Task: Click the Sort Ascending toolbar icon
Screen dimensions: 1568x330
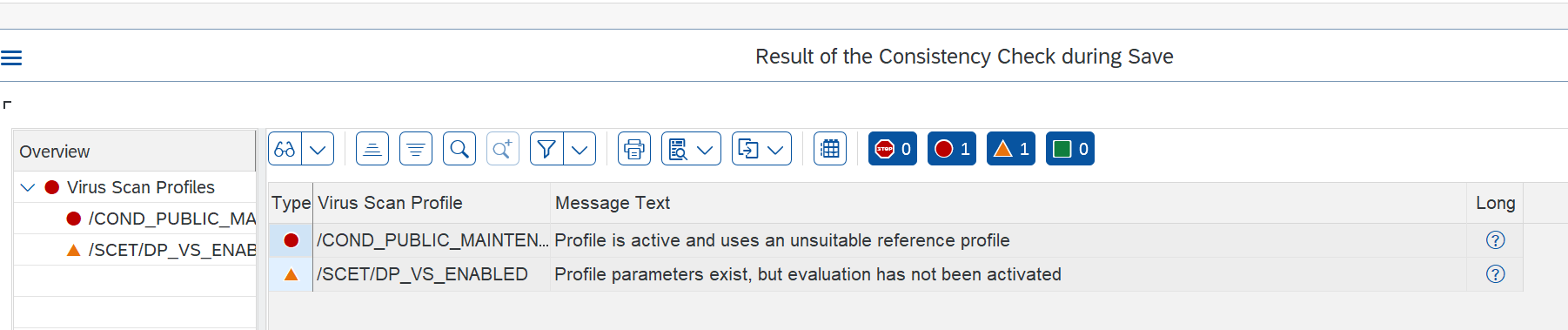Action: tap(372, 149)
